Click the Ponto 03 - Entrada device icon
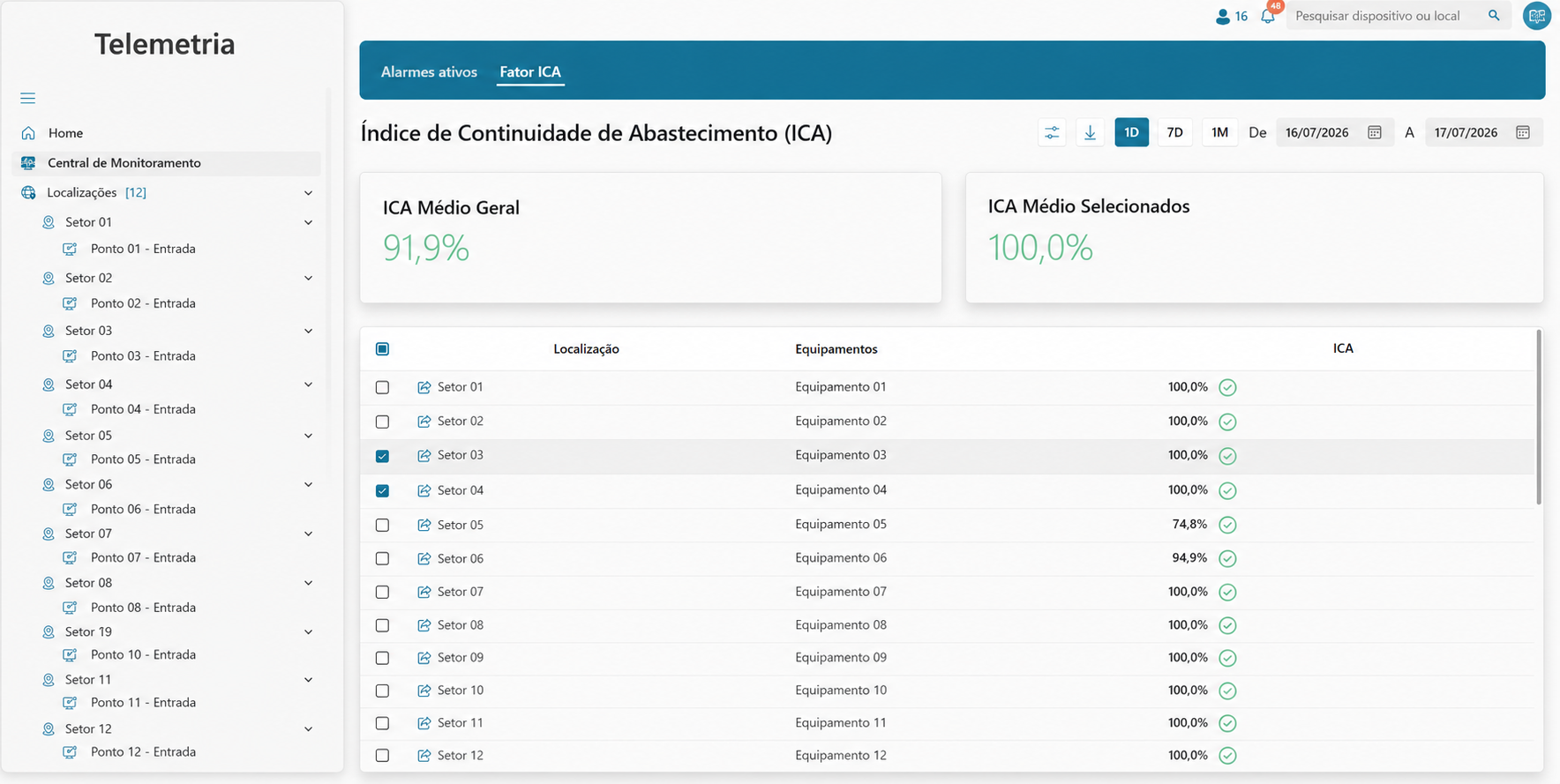Image resolution: width=1560 pixels, height=784 pixels. (70, 356)
